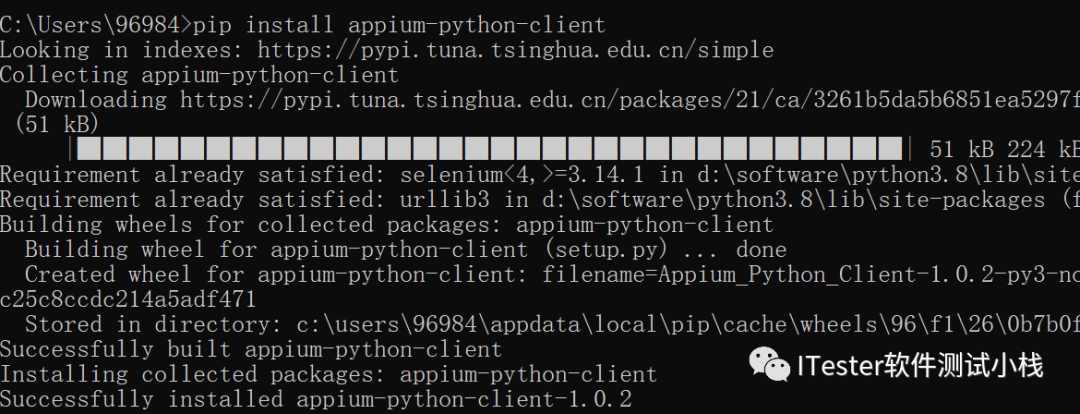1080x414 pixels.
Task: Click the word done after setup.py
Action: pos(761,250)
